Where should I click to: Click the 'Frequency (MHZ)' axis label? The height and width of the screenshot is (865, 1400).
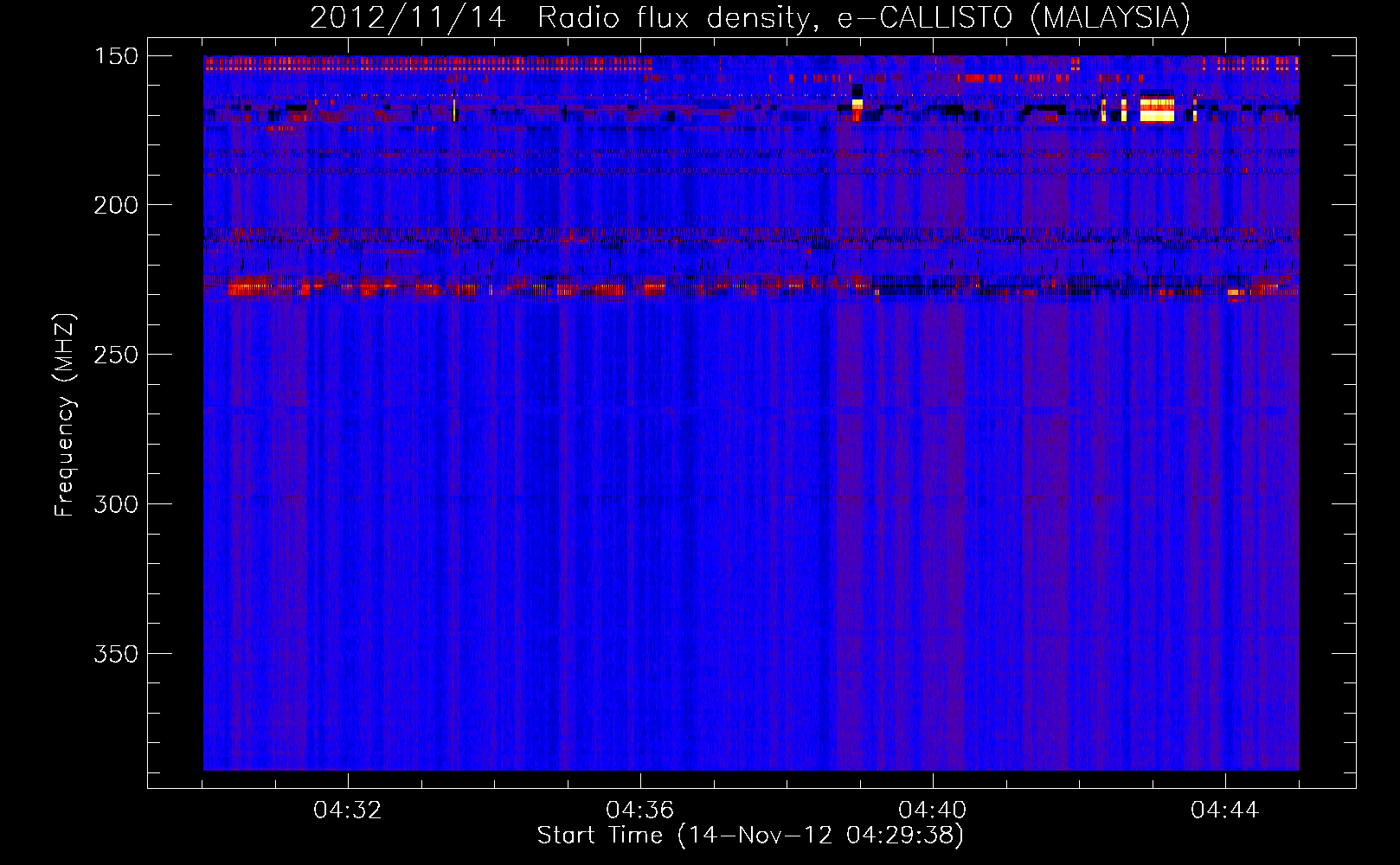pyautogui.click(x=65, y=415)
